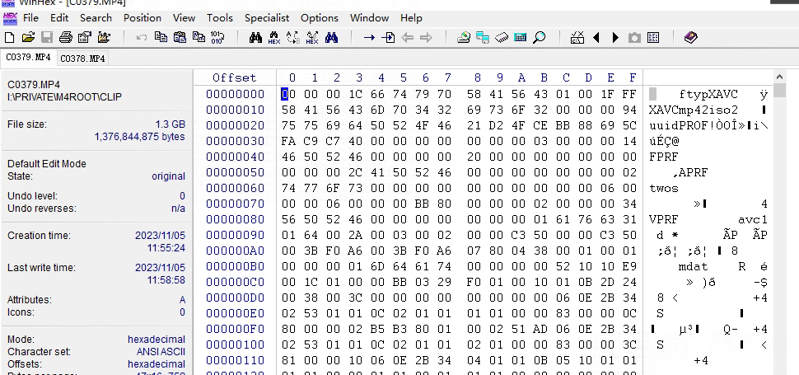Viewport: 799px width, 375px height.
Task: Click 'uuidPROF' text in the ASCII column
Action: tap(679, 125)
